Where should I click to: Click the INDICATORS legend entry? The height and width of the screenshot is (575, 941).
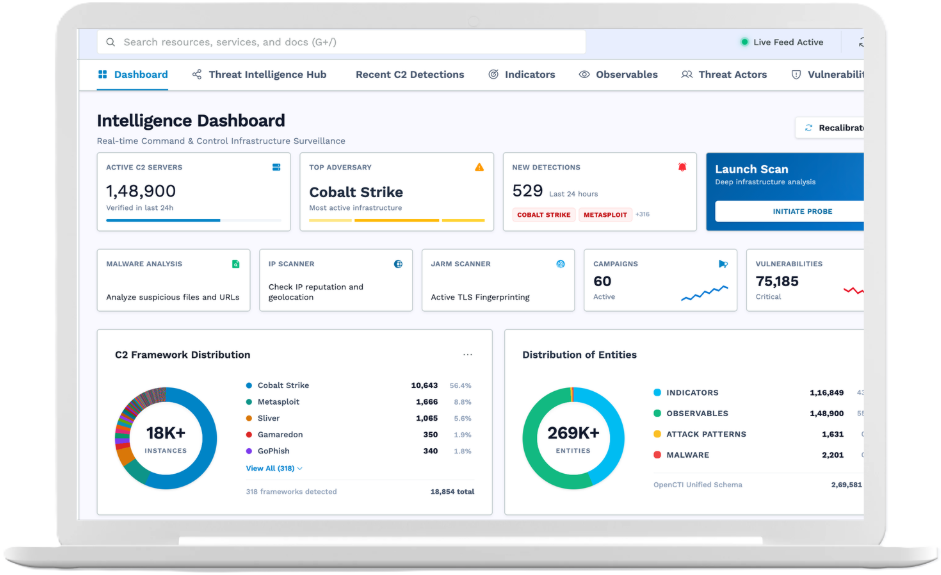click(759, 393)
